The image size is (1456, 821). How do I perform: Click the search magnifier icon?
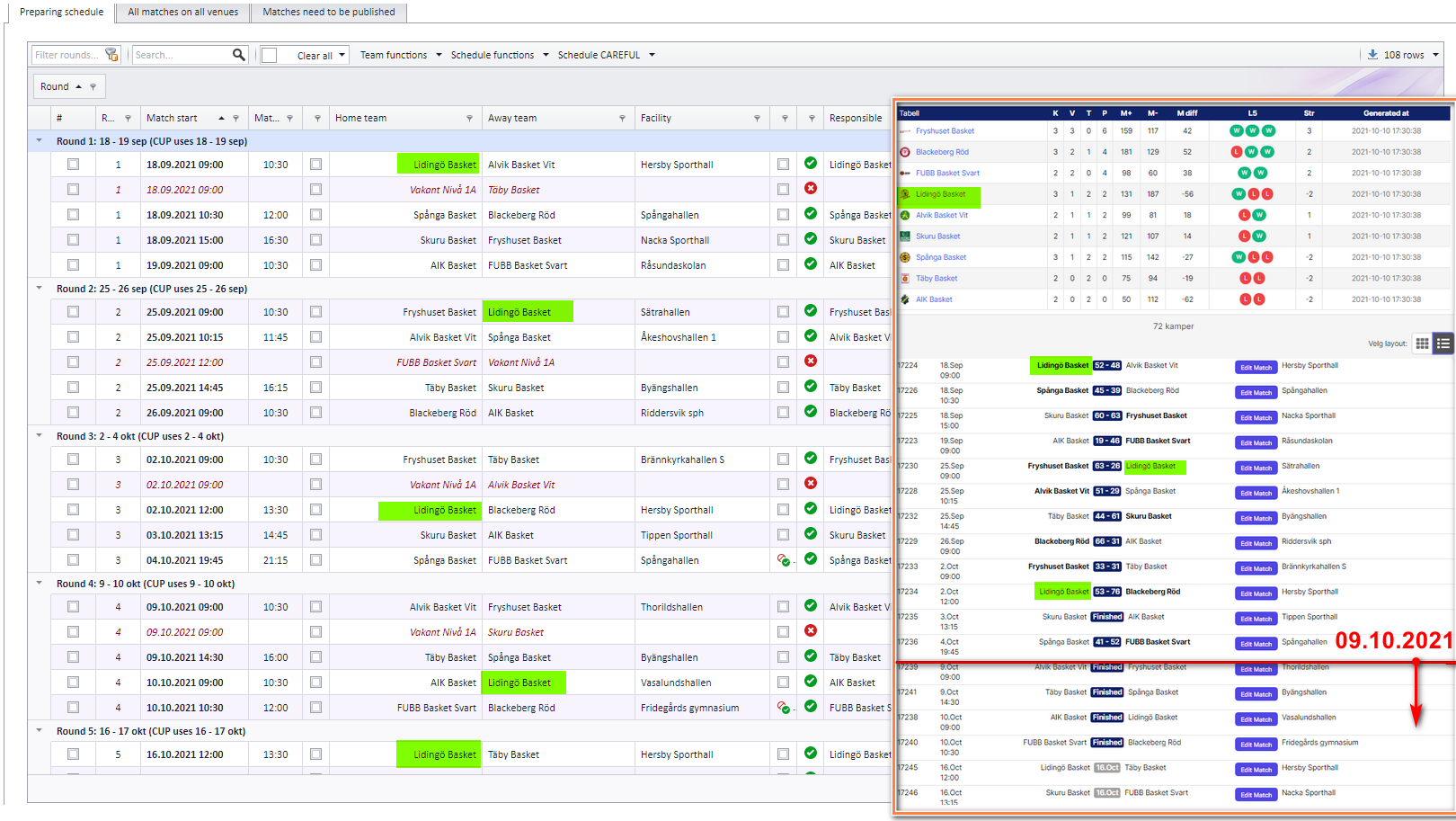(239, 55)
